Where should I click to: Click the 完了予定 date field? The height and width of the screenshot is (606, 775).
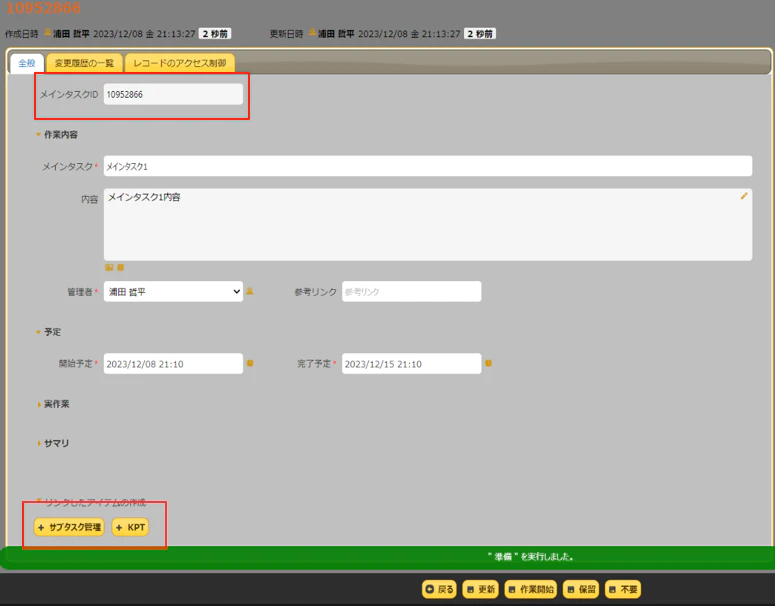tap(411, 363)
